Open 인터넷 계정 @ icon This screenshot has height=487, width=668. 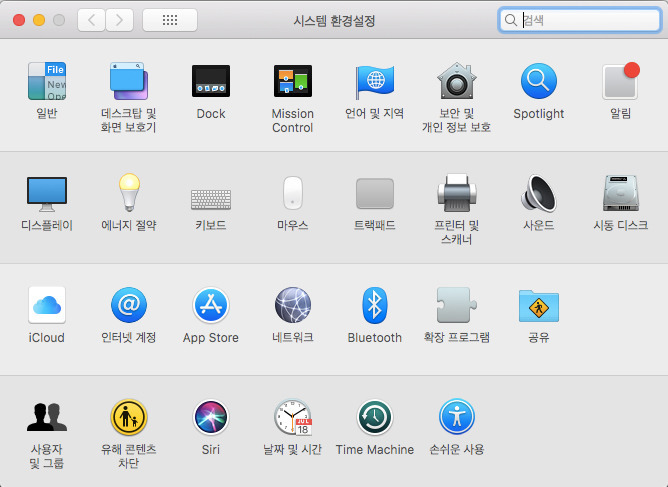coord(129,305)
